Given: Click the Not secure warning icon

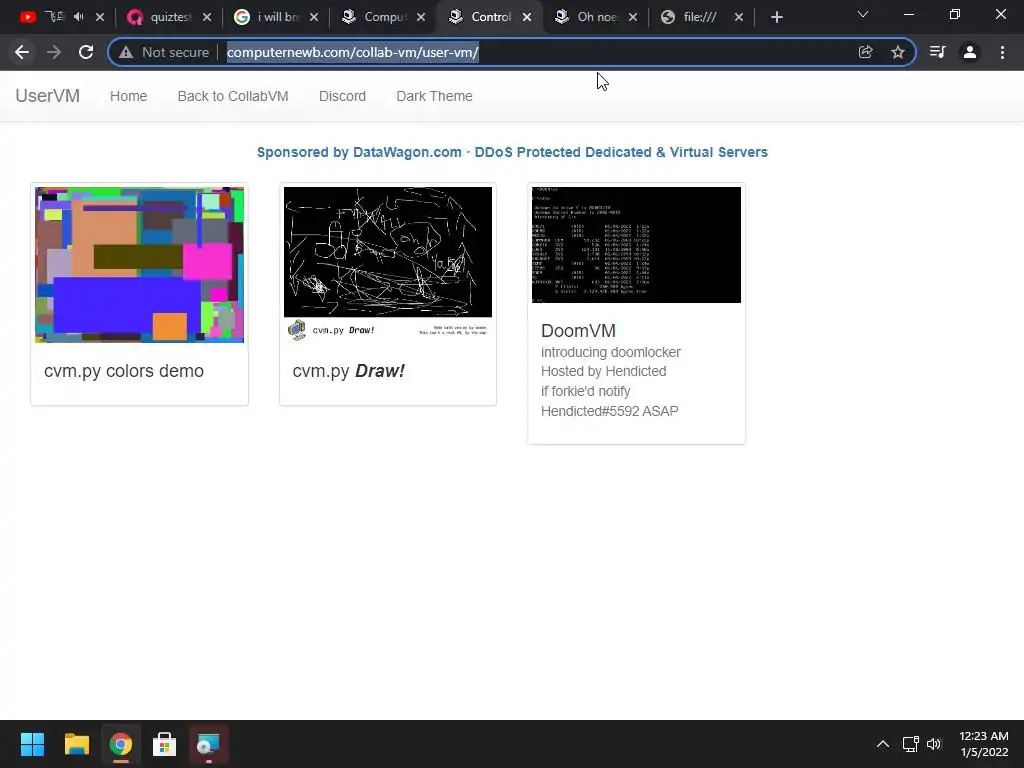Looking at the screenshot, I should tap(125, 52).
